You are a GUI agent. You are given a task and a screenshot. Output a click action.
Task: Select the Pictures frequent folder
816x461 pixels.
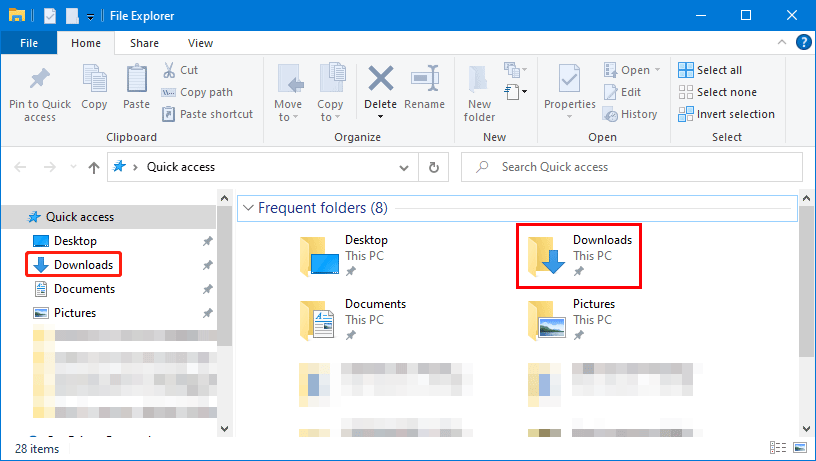(571, 319)
